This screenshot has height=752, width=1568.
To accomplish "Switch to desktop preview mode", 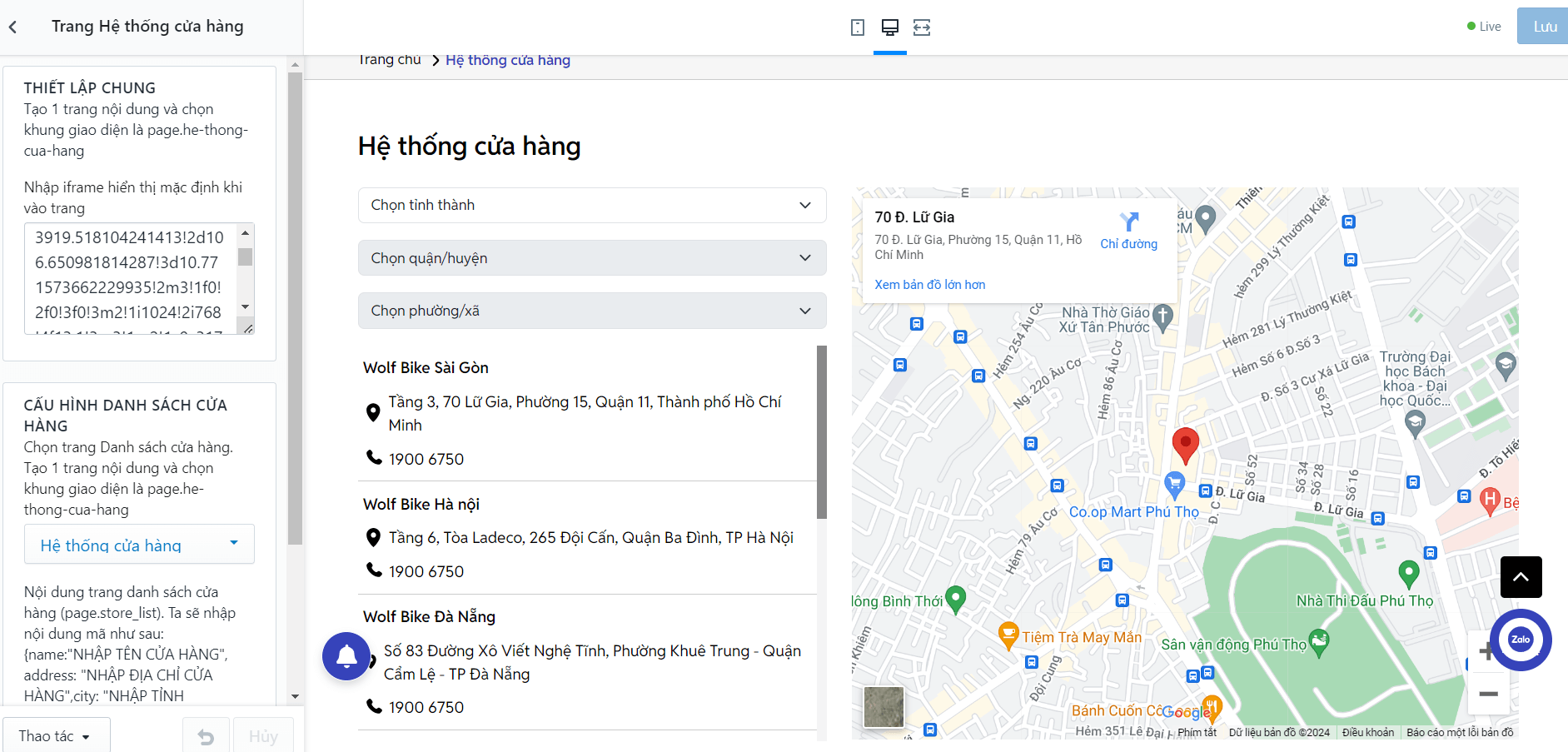I will (x=890, y=27).
